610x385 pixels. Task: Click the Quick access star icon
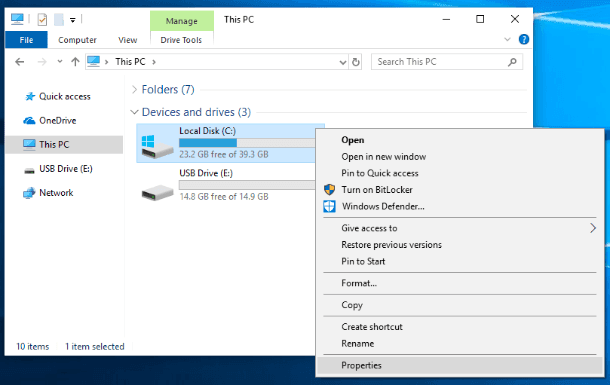point(30,96)
